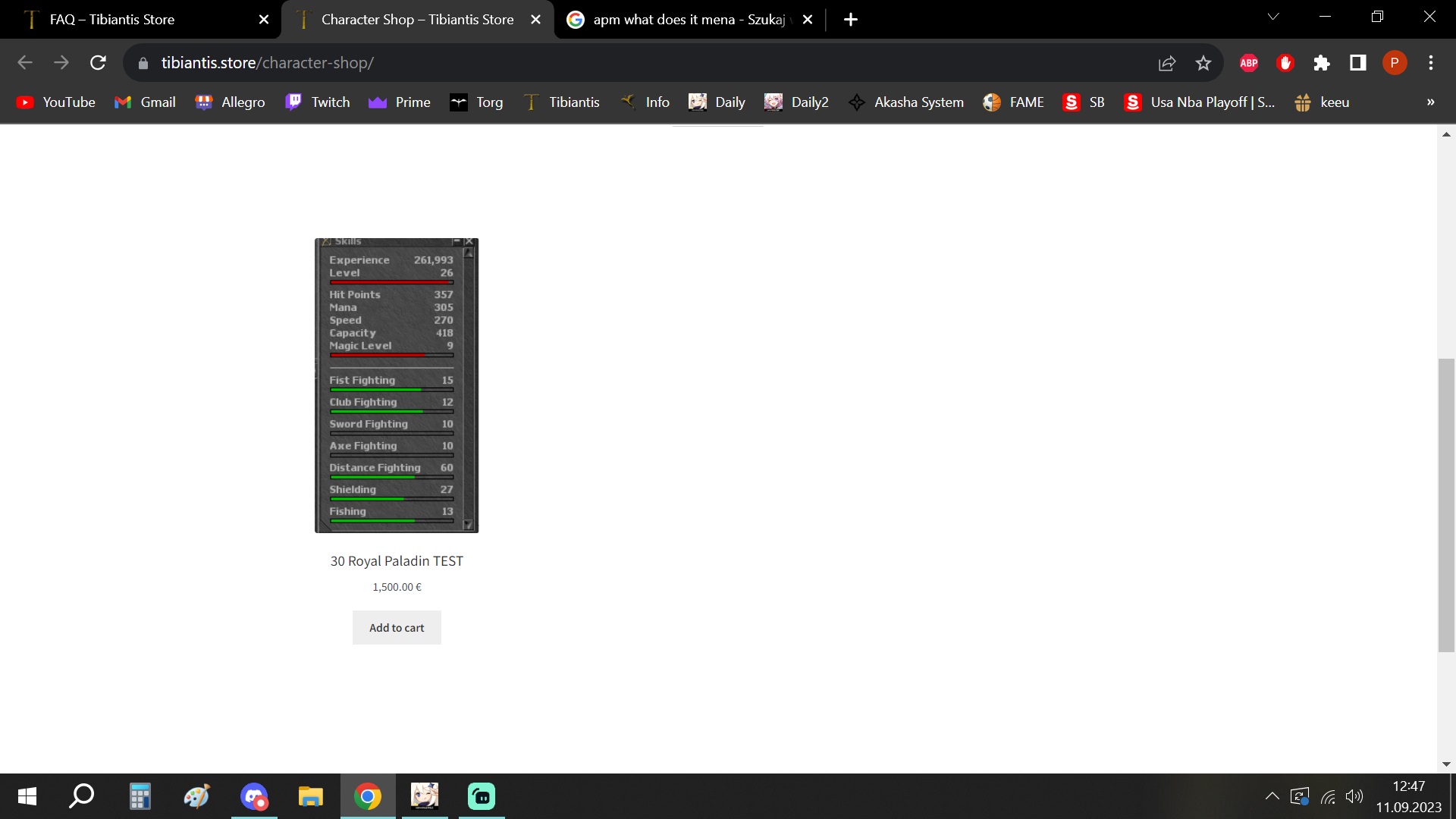This screenshot has height=819, width=1456.
Task: Open the skills screenshot product thumbnail
Action: [x=397, y=385]
